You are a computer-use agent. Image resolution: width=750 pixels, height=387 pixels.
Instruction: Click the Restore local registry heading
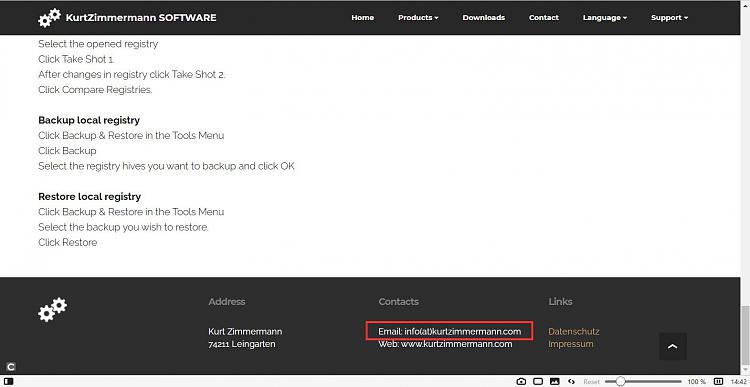[x=89, y=197]
